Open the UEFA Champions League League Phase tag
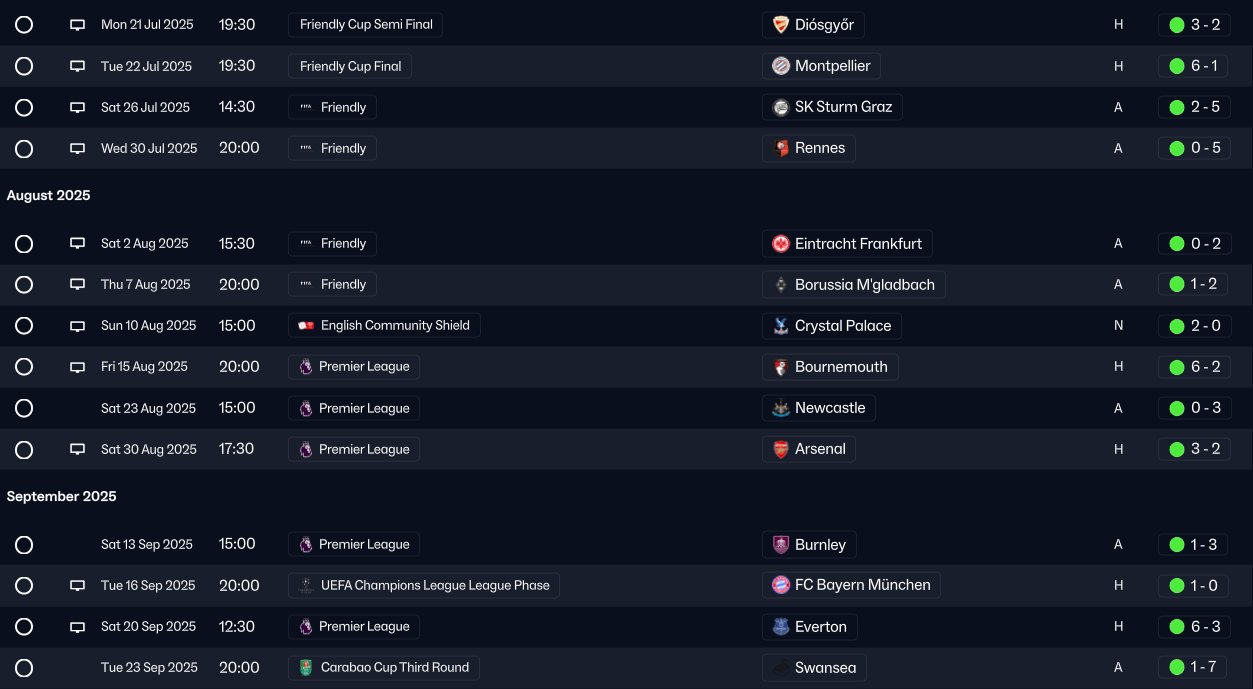Image resolution: width=1253 pixels, height=689 pixels. [424, 585]
